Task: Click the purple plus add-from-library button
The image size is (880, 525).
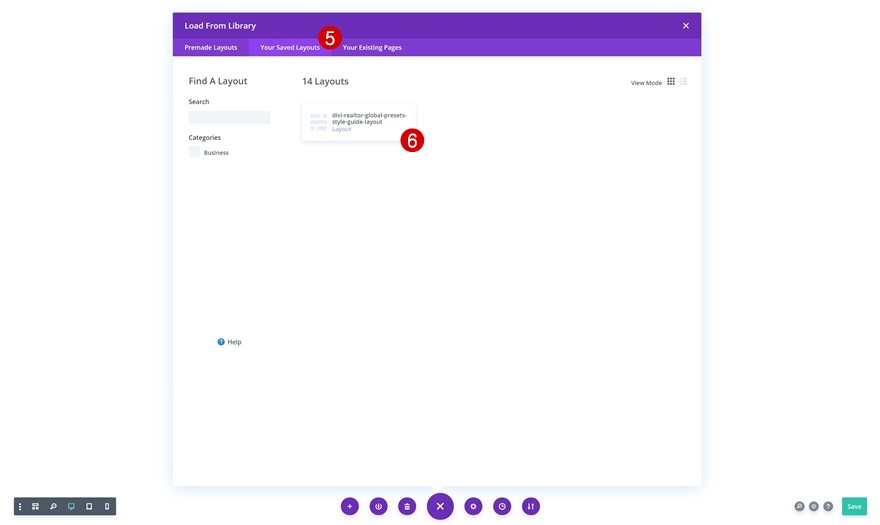Action: [350, 506]
